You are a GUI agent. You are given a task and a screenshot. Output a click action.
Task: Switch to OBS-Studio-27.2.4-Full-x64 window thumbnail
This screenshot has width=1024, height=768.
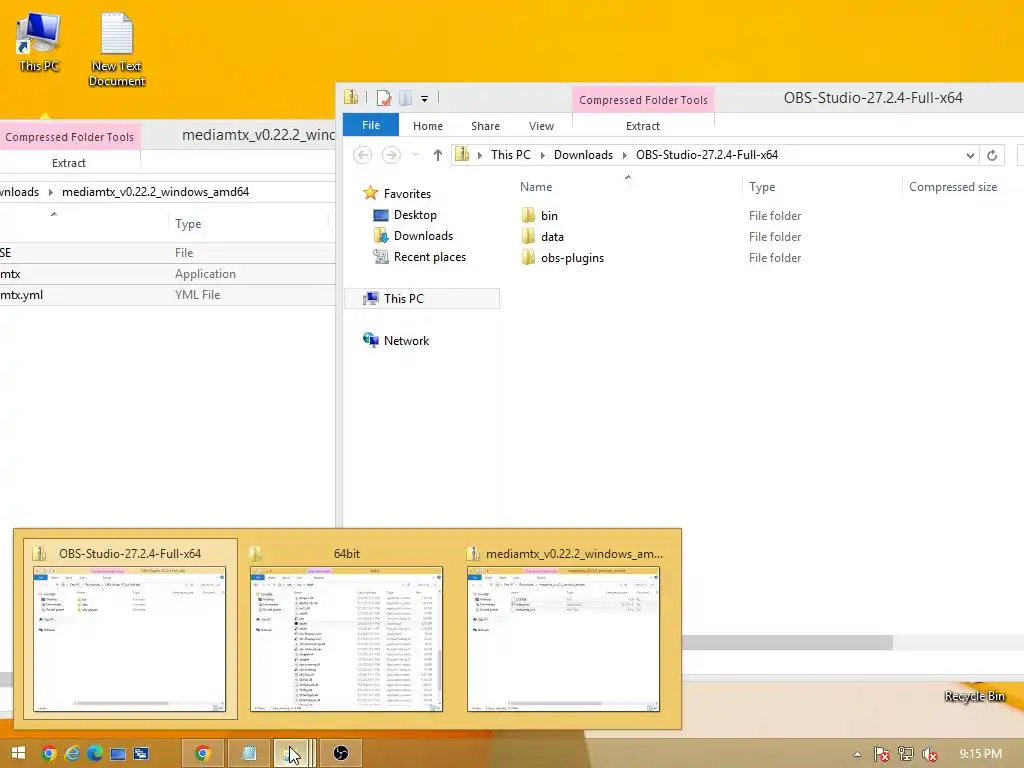pyautogui.click(x=130, y=628)
